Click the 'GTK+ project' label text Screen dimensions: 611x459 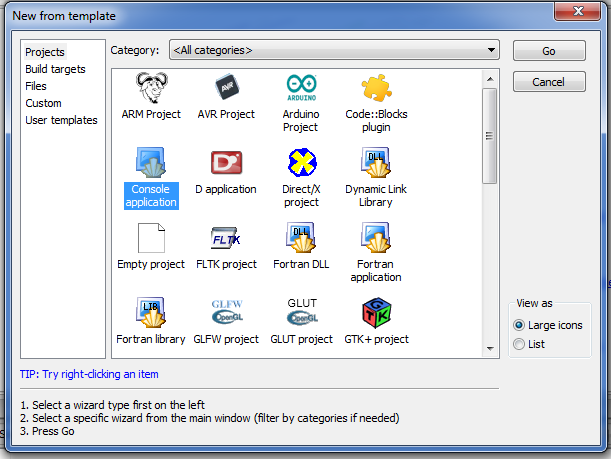tap(376, 339)
